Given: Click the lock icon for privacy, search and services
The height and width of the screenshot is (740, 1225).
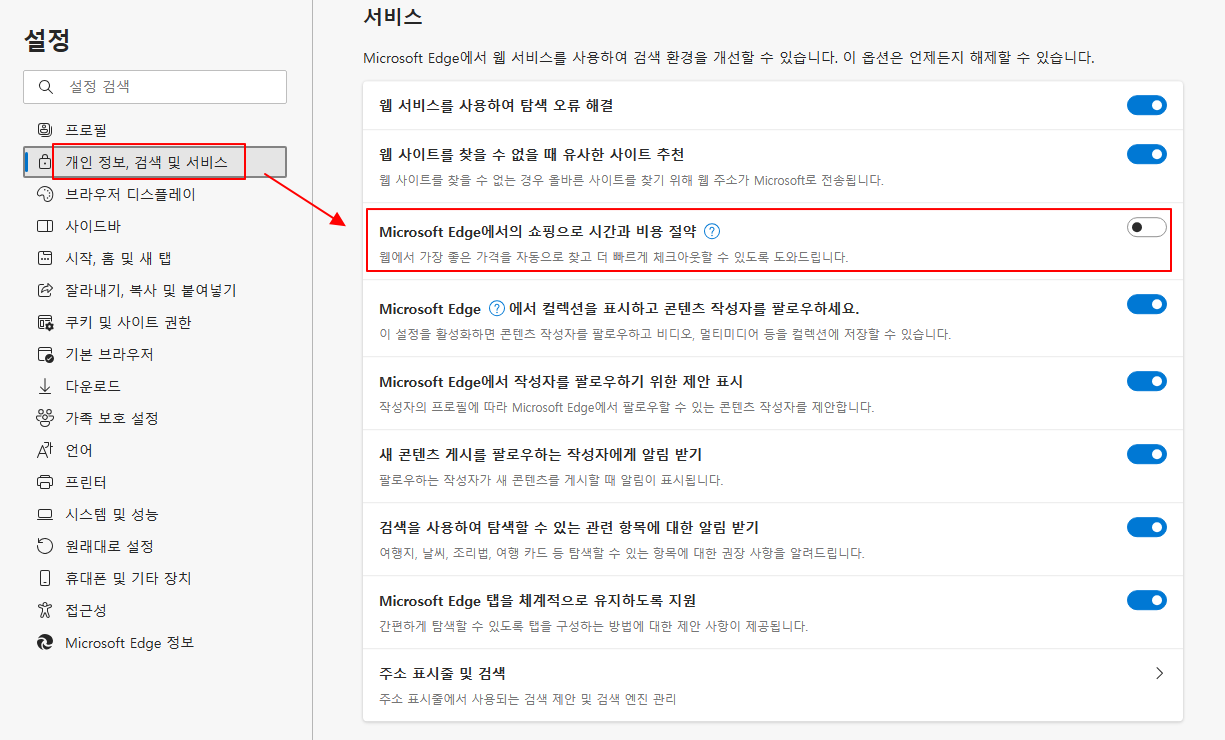Looking at the screenshot, I should click(44, 162).
